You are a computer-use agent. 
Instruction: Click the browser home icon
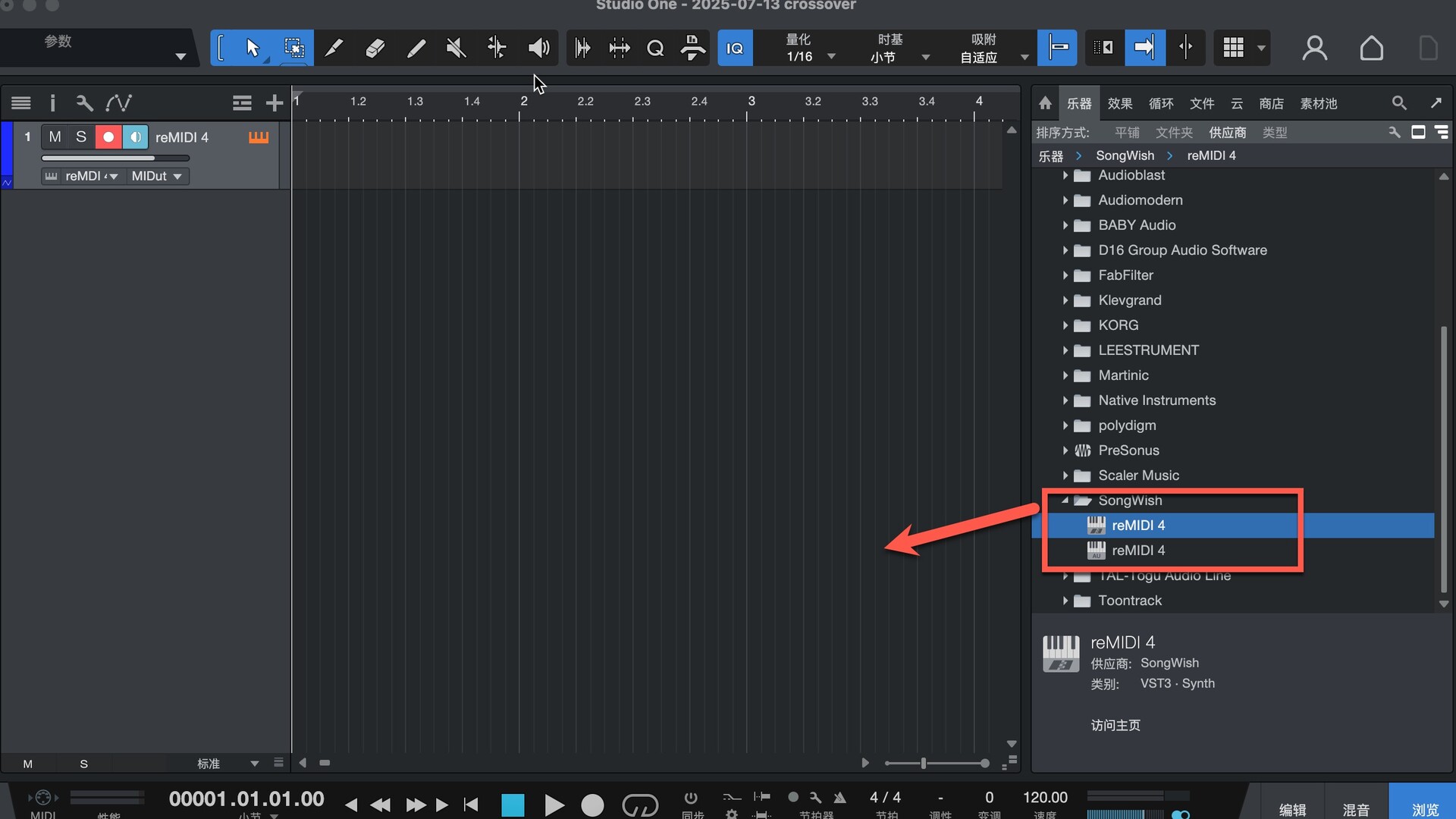click(x=1045, y=102)
